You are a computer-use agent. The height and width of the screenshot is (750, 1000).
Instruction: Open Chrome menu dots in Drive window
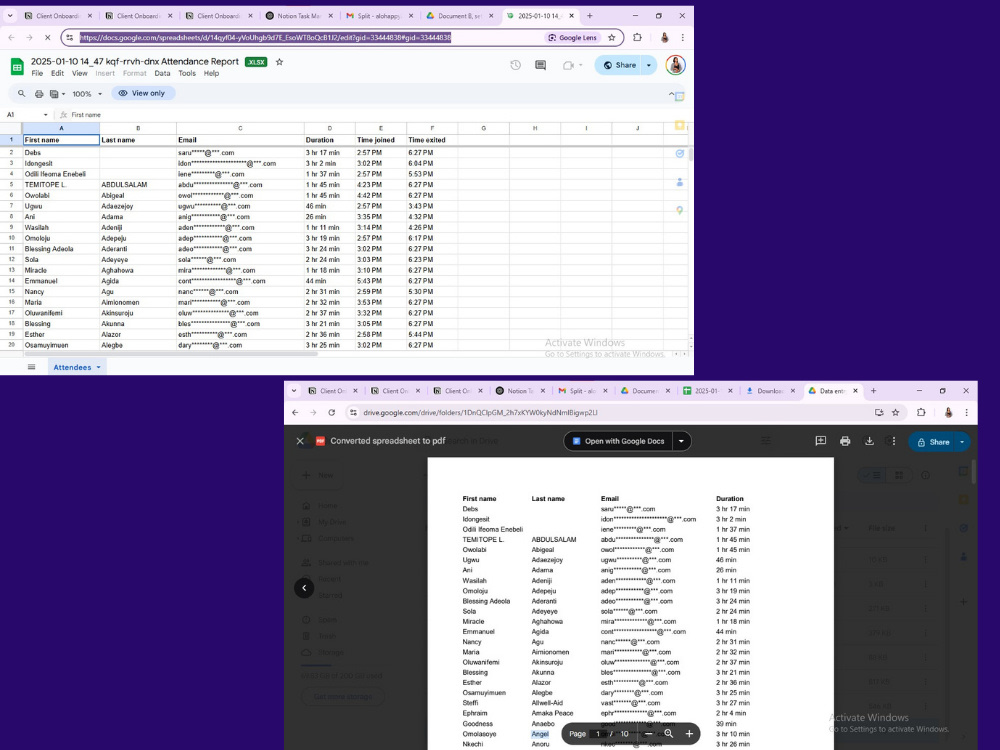pos(967,413)
